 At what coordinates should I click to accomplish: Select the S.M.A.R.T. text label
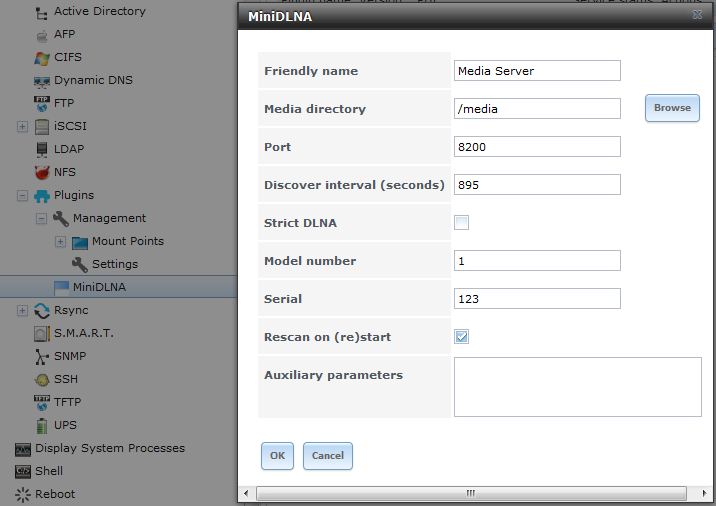coord(84,333)
